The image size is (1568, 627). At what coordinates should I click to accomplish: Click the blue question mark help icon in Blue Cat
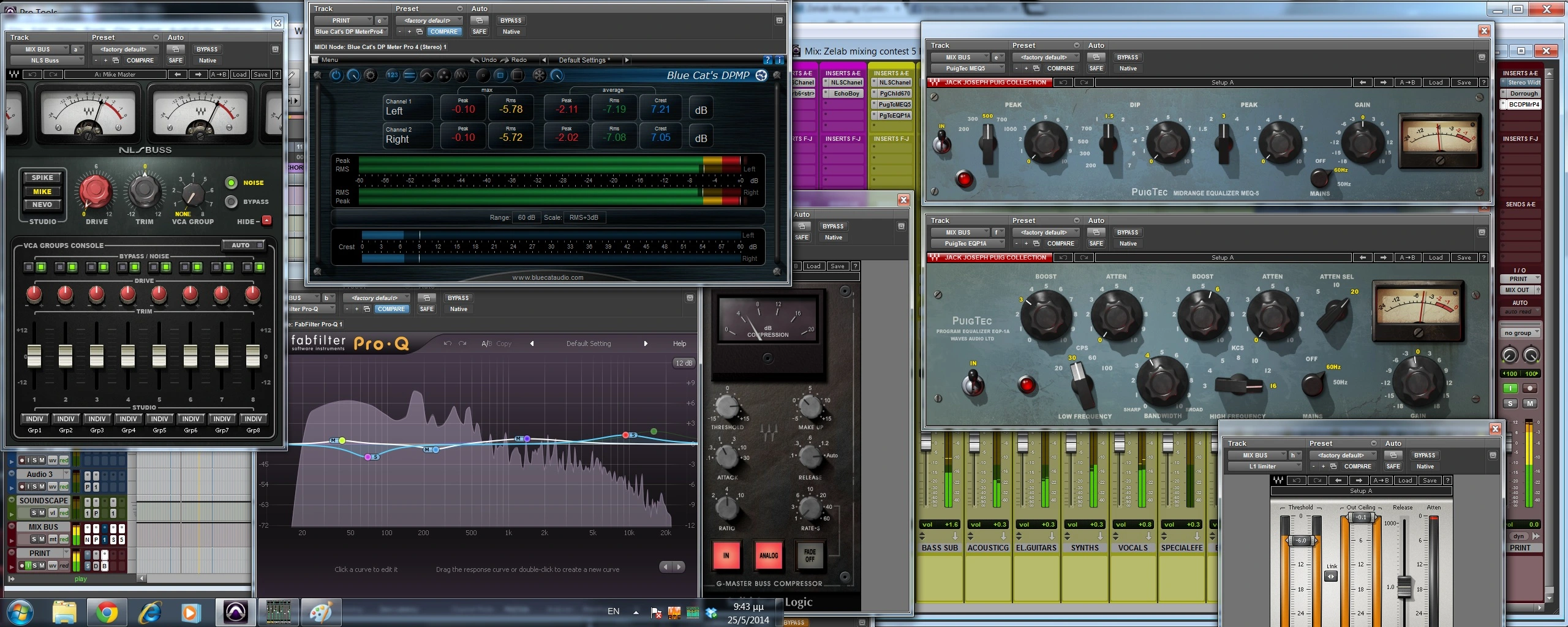point(767,60)
